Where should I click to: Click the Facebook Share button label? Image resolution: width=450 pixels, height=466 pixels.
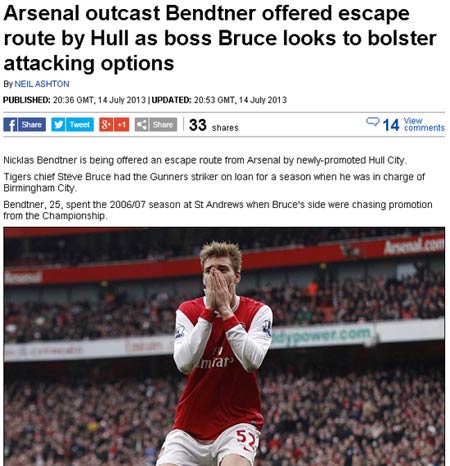click(32, 125)
